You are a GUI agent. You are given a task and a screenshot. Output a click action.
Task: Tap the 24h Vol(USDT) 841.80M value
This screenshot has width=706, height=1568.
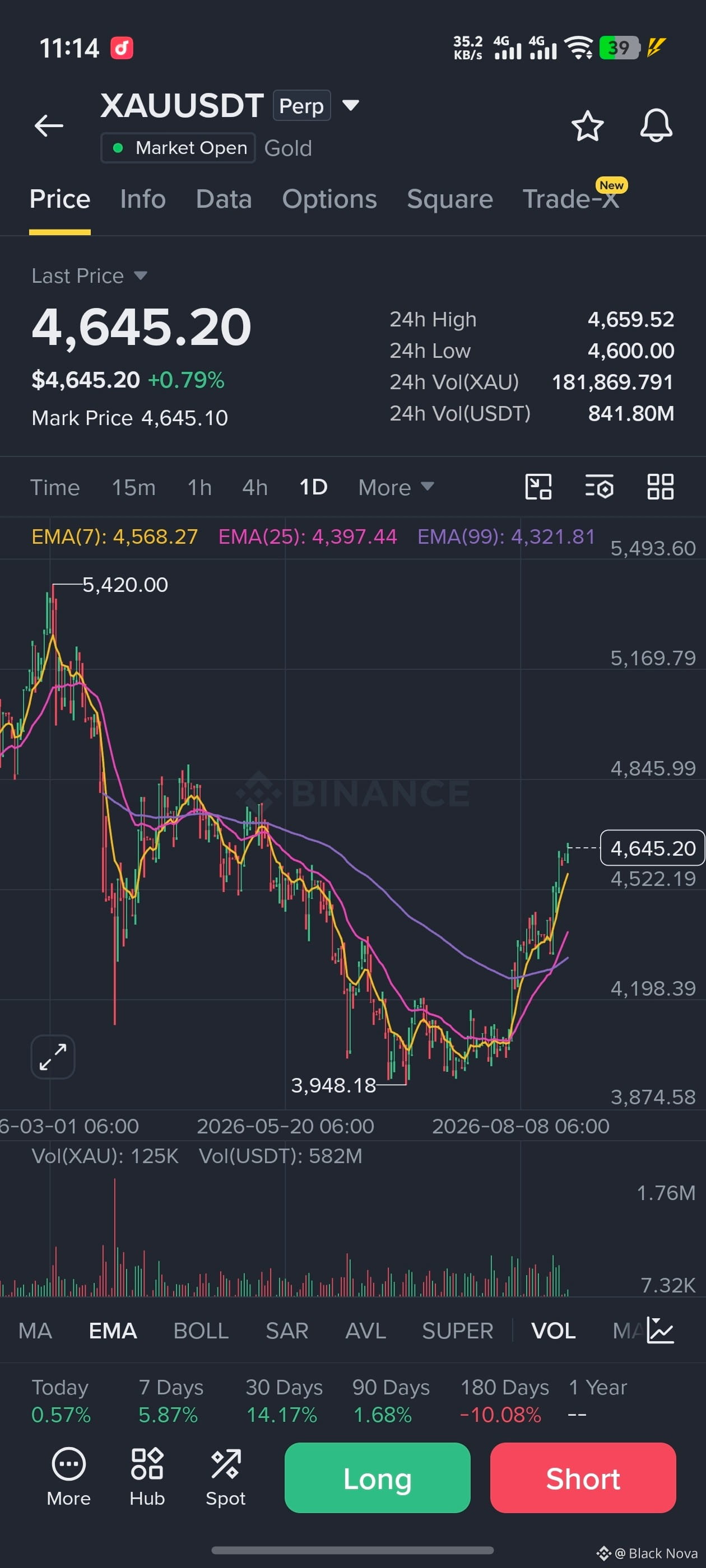[x=631, y=413]
